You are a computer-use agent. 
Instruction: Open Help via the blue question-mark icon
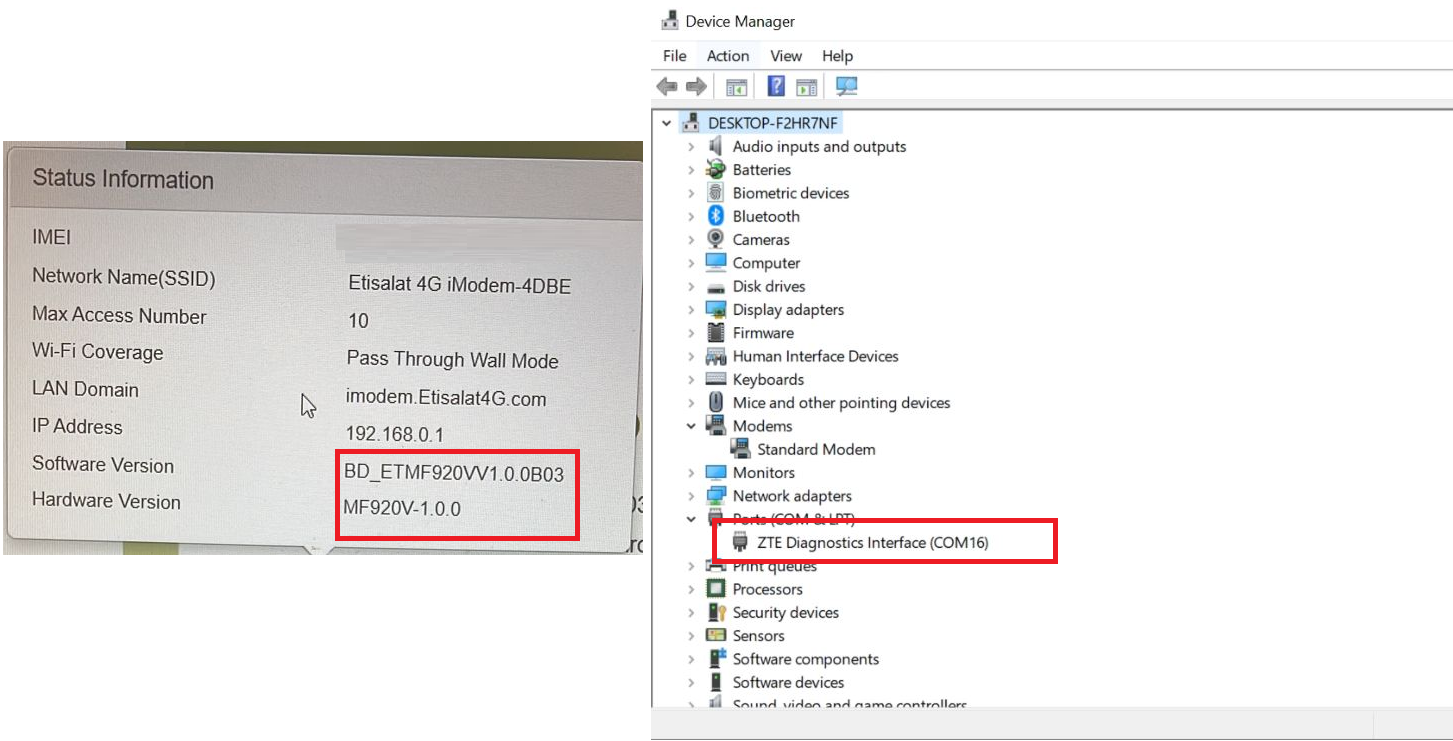(776, 87)
